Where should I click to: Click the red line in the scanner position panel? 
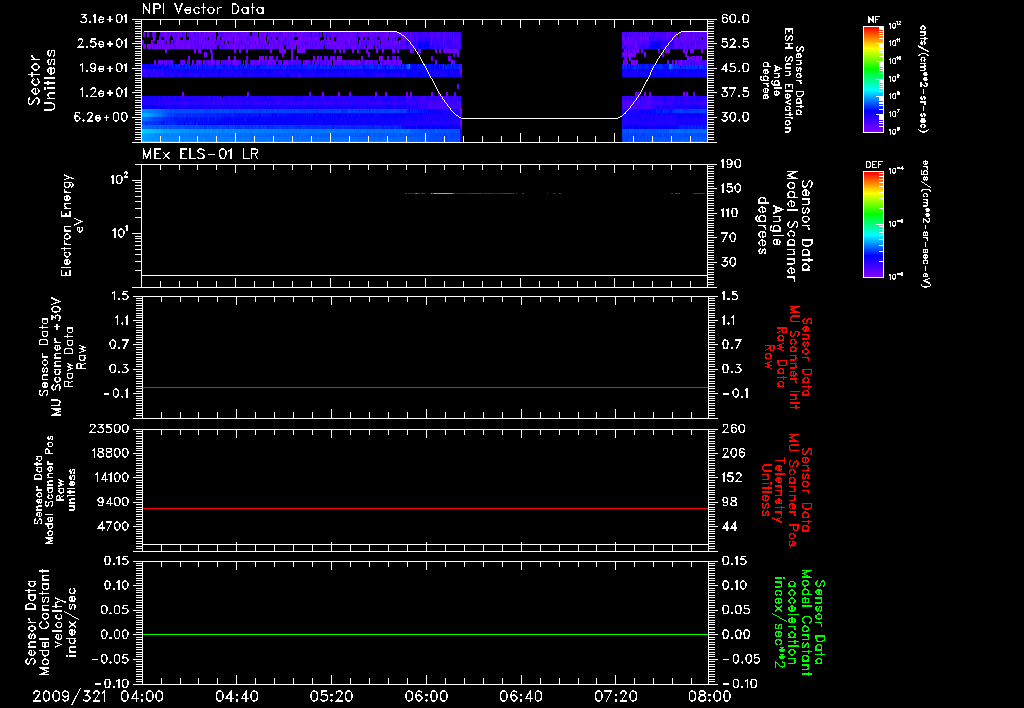(425, 508)
